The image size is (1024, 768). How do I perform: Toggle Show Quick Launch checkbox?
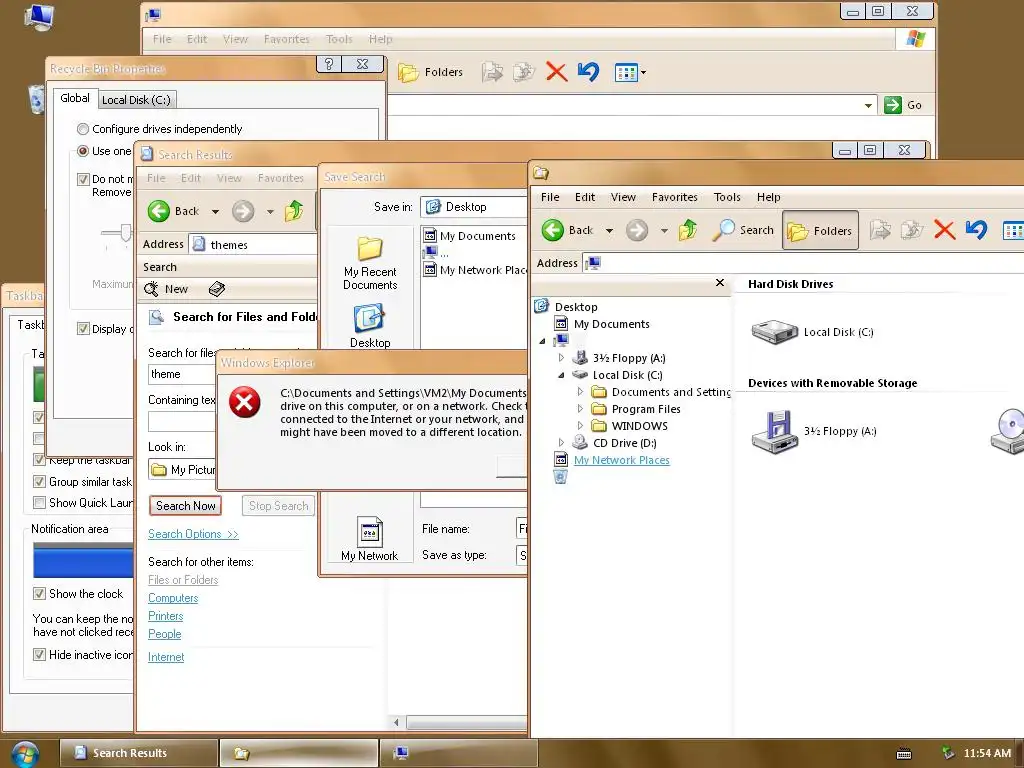tap(39, 503)
